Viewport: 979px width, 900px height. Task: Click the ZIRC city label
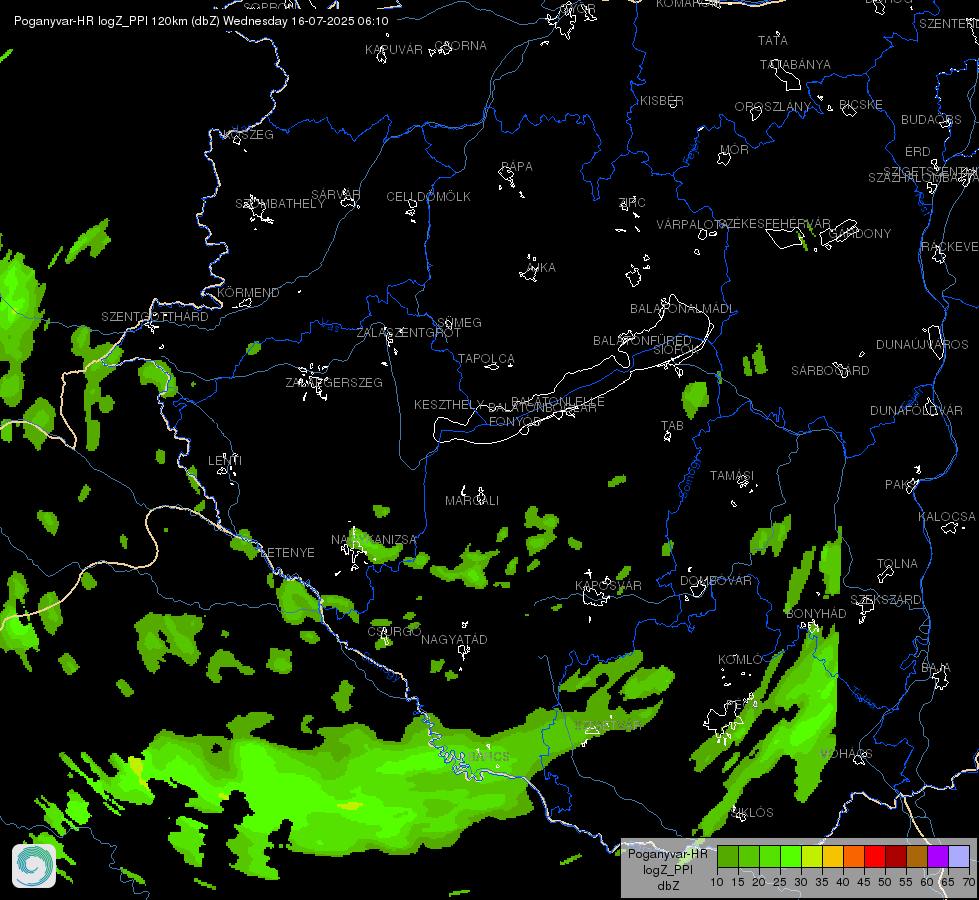pos(632,202)
